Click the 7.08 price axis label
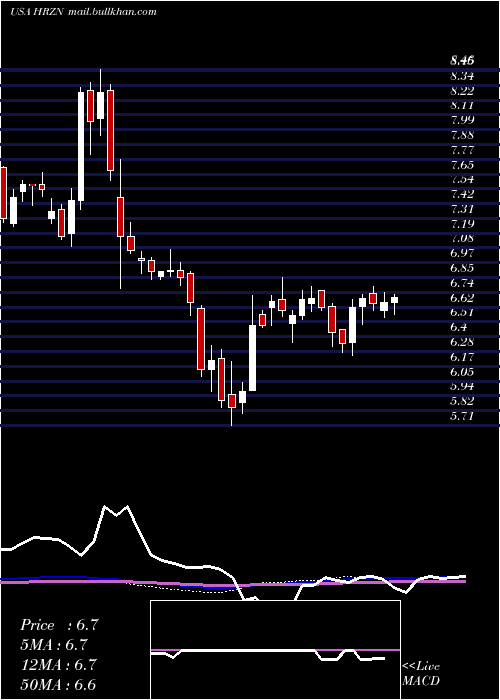This screenshot has height=700, width=500. point(462,238)
